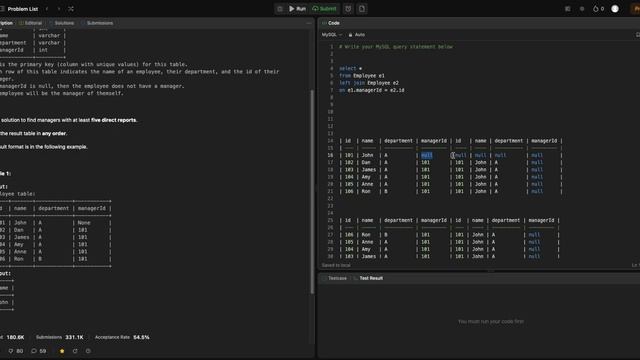Click the share icon next to star

[75, 351]
